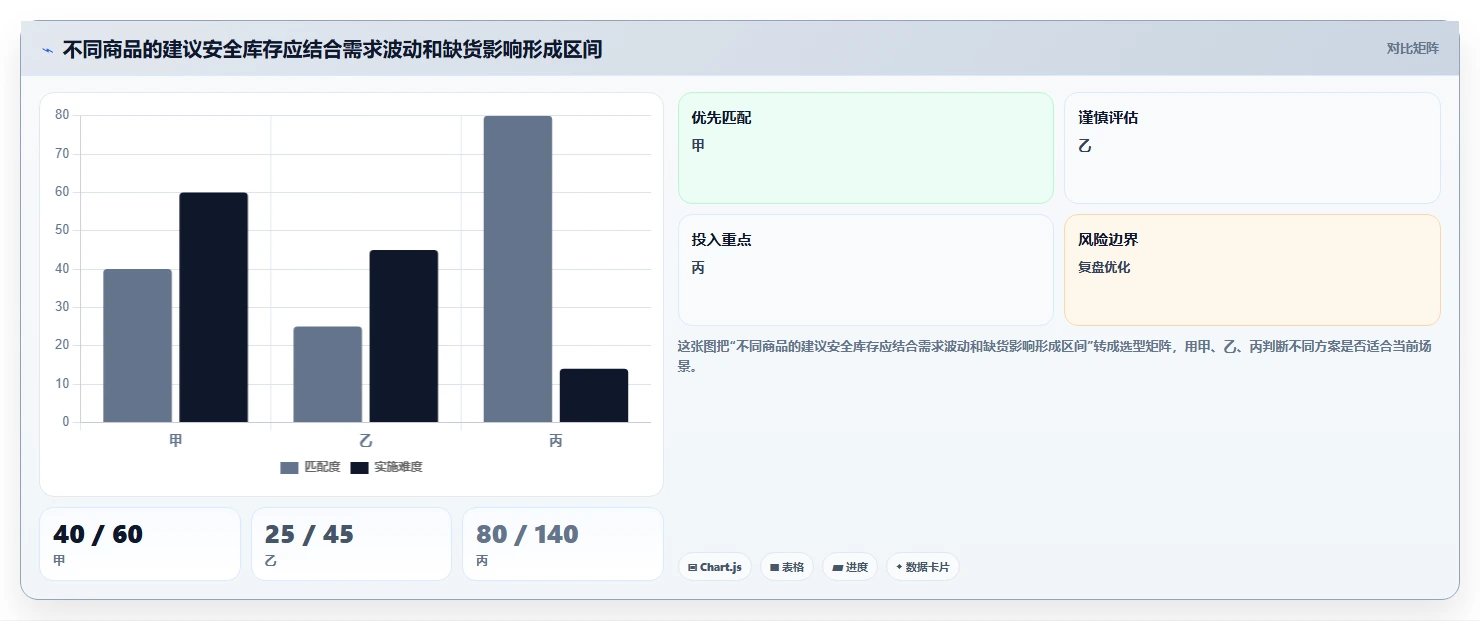Click the x-axis label 丙

click(x=556, y=440)
